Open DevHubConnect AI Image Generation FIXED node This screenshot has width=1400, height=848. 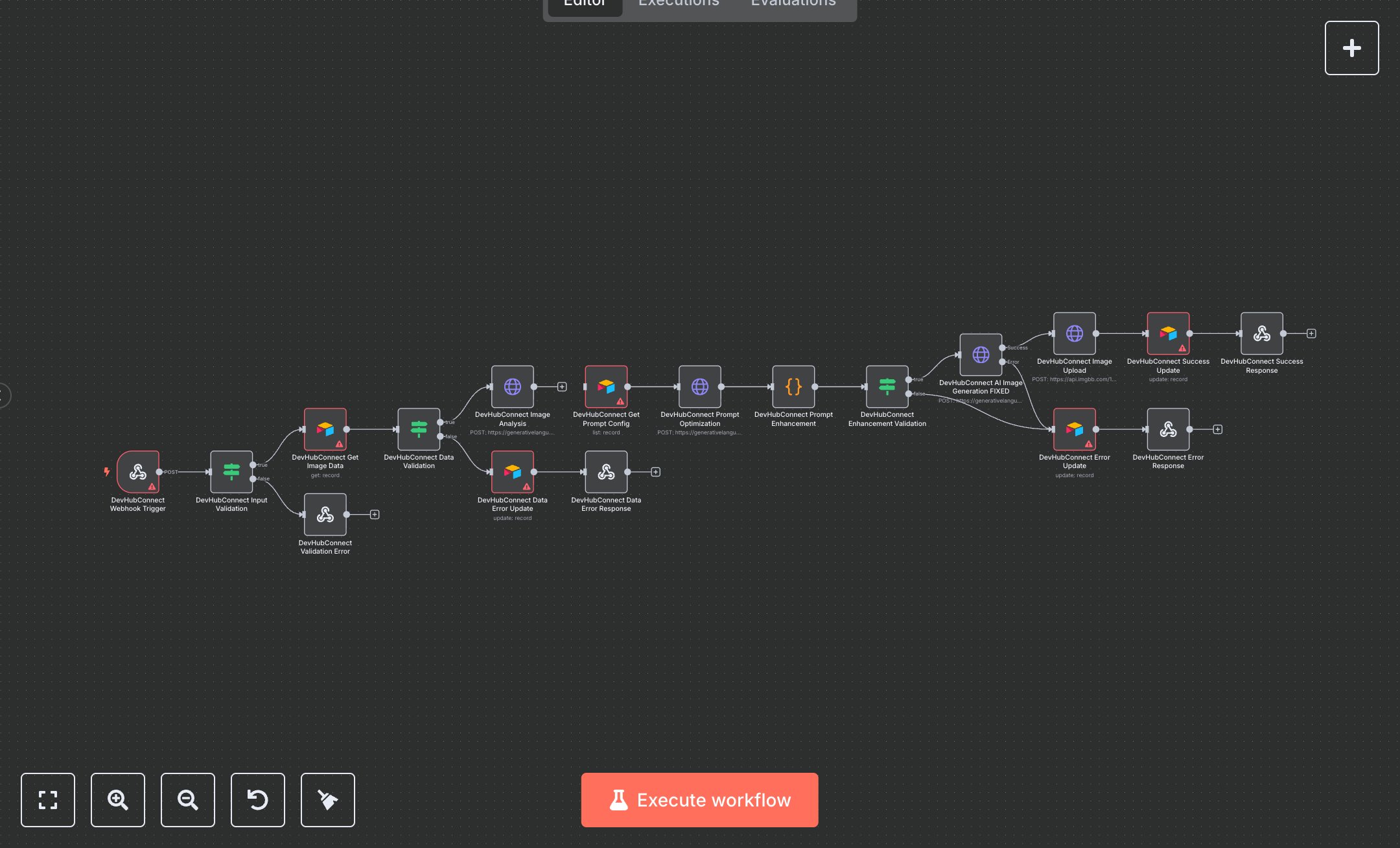[x=981, y=355]
